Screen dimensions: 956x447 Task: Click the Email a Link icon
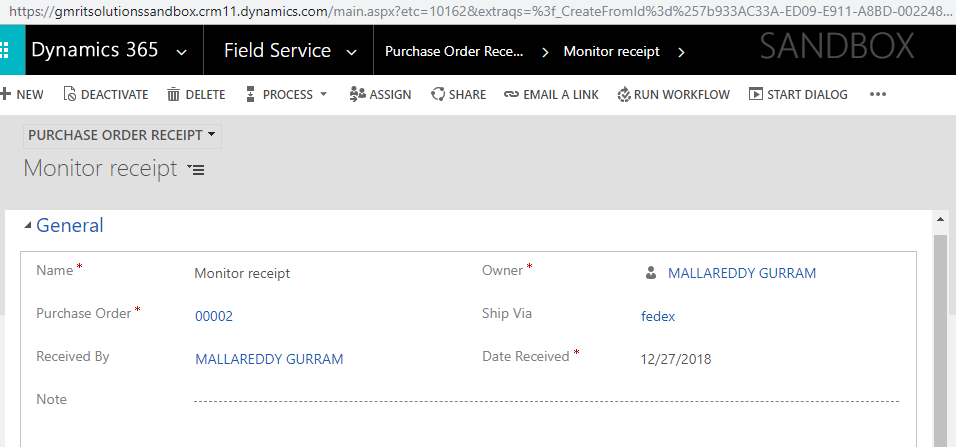[511, 95]
